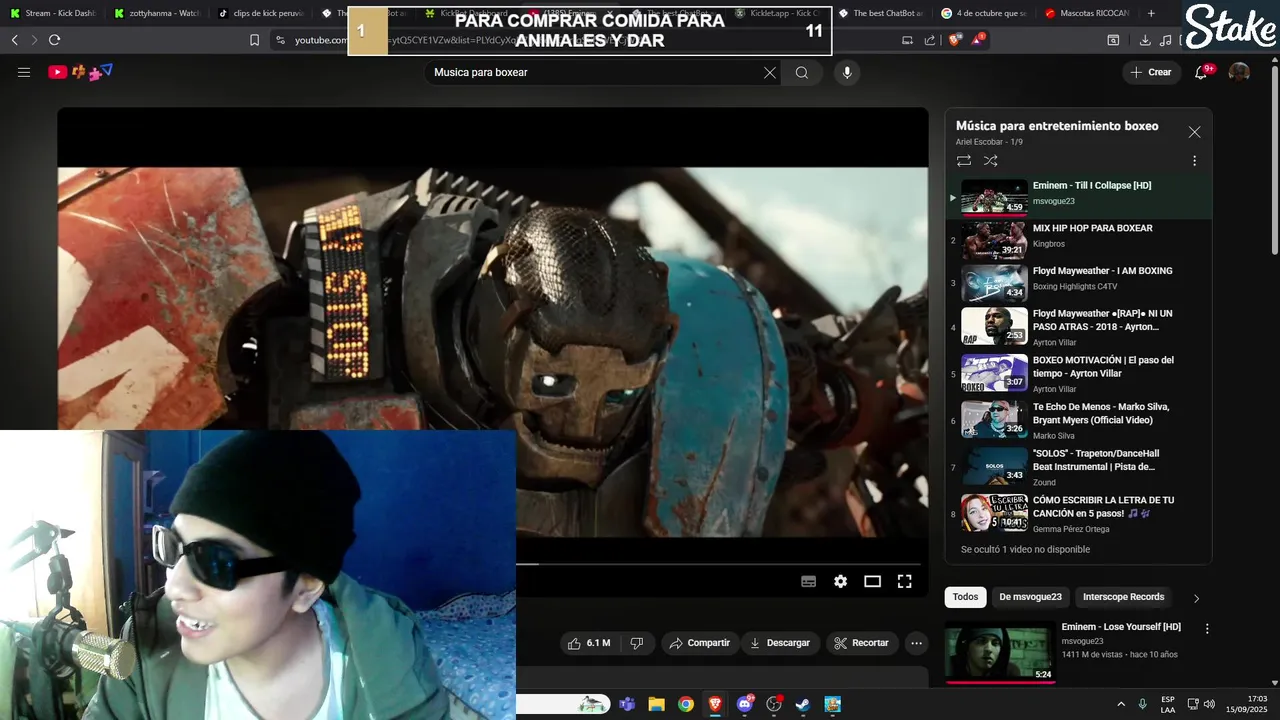The width and height of the screenshot is (1280, 720).
Task: Play Eminem - Till I Collapse playlist item
Action: pyautogui.click(x=1078, y=197)
